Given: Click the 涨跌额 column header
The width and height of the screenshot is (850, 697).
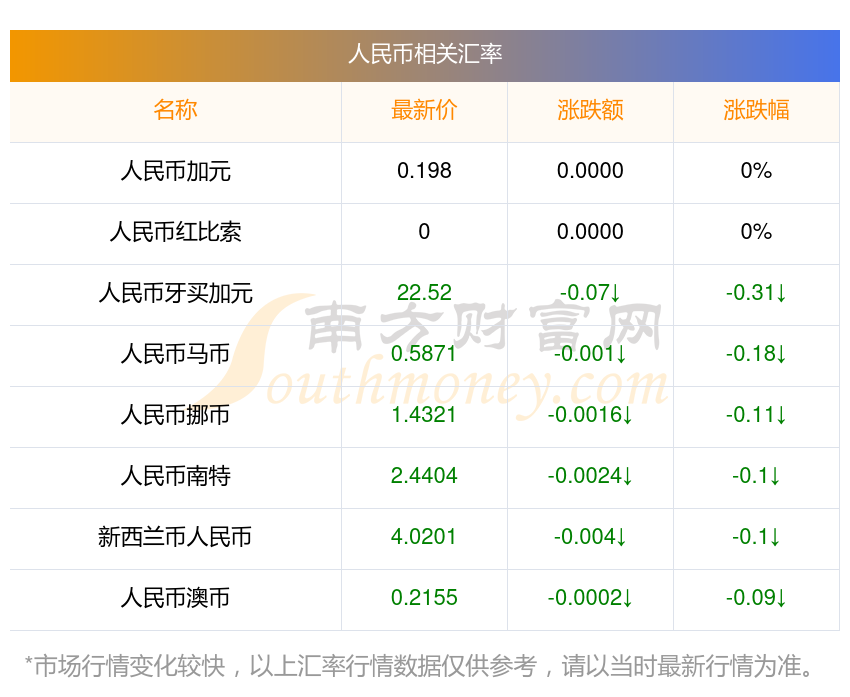Looking at the screenshot, I should 590,110.
